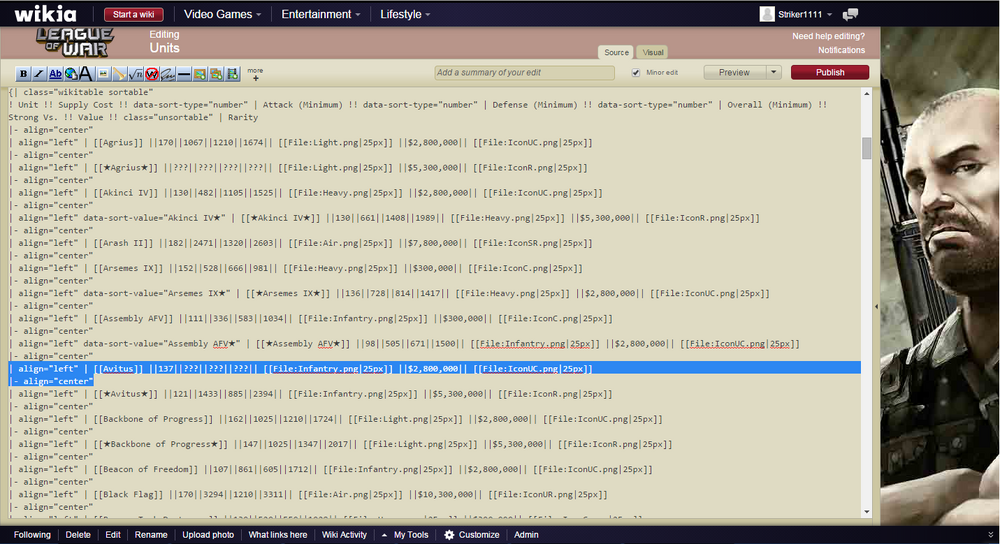Open Notifications link
1000x544 pixels.
(841, 50)
